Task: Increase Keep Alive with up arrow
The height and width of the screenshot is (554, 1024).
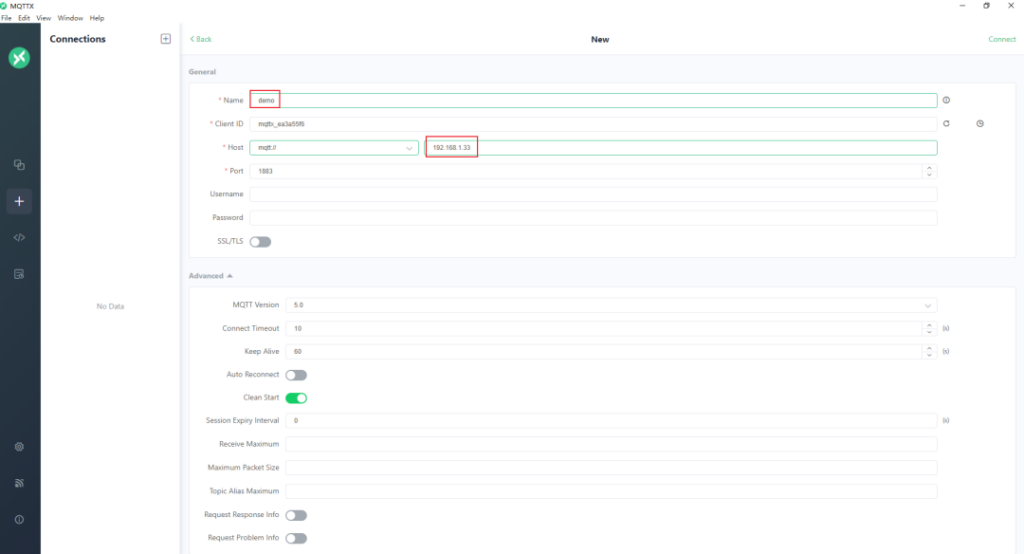Action: 929,348
